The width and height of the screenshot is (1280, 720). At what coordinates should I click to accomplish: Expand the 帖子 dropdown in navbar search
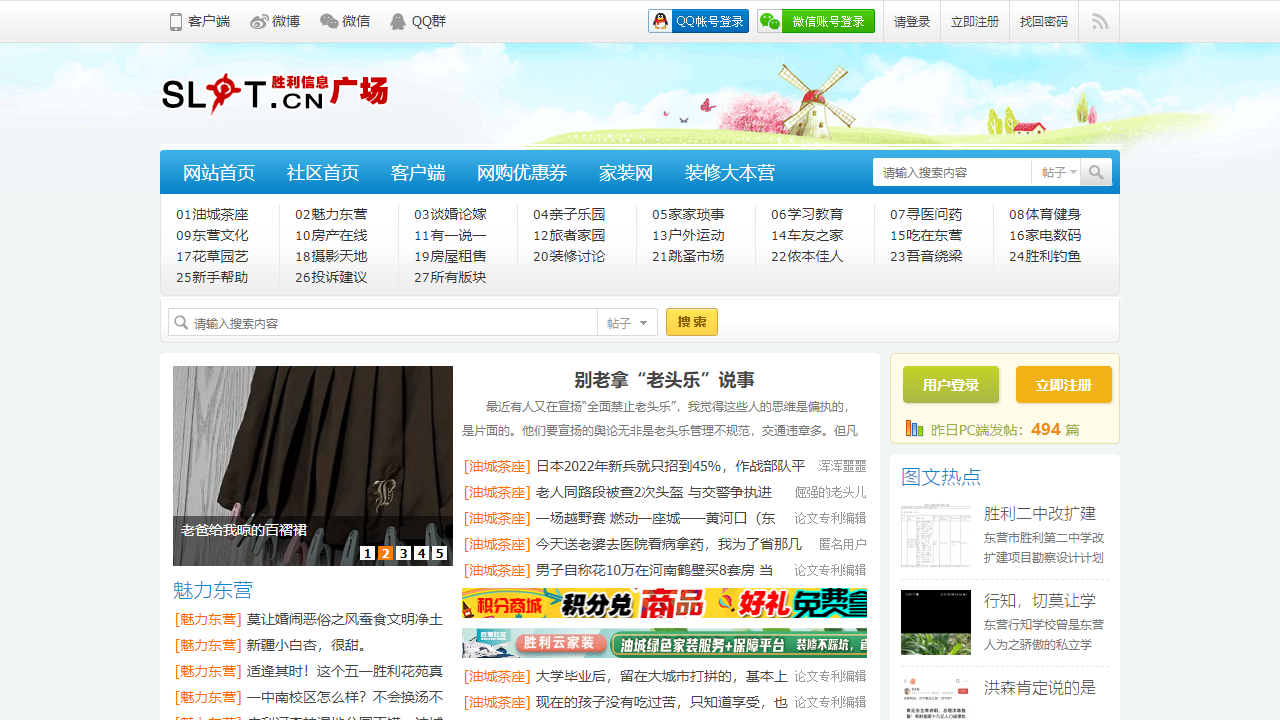click(1059, 173)
